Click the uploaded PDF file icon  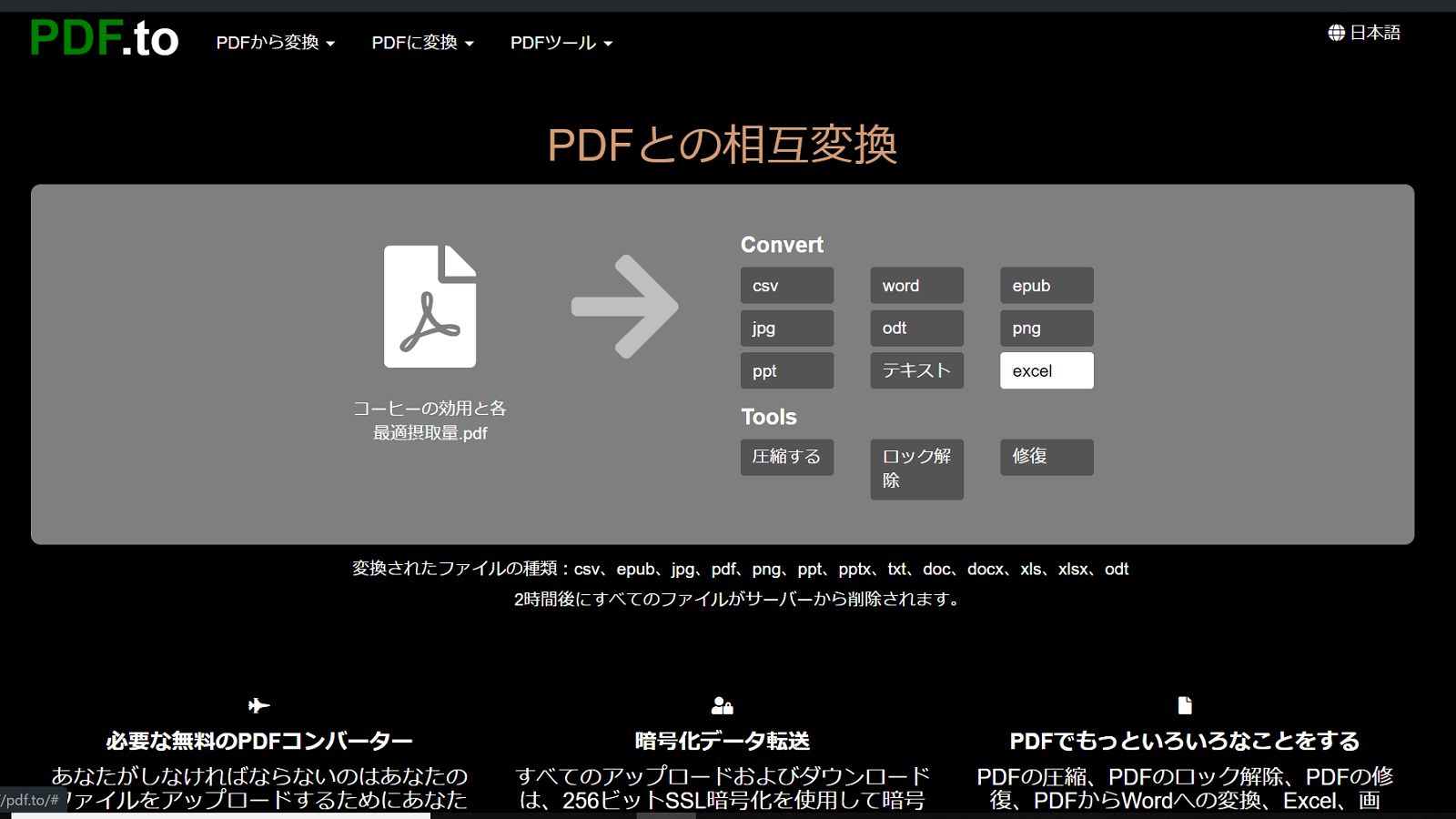[x=430, y=306]
